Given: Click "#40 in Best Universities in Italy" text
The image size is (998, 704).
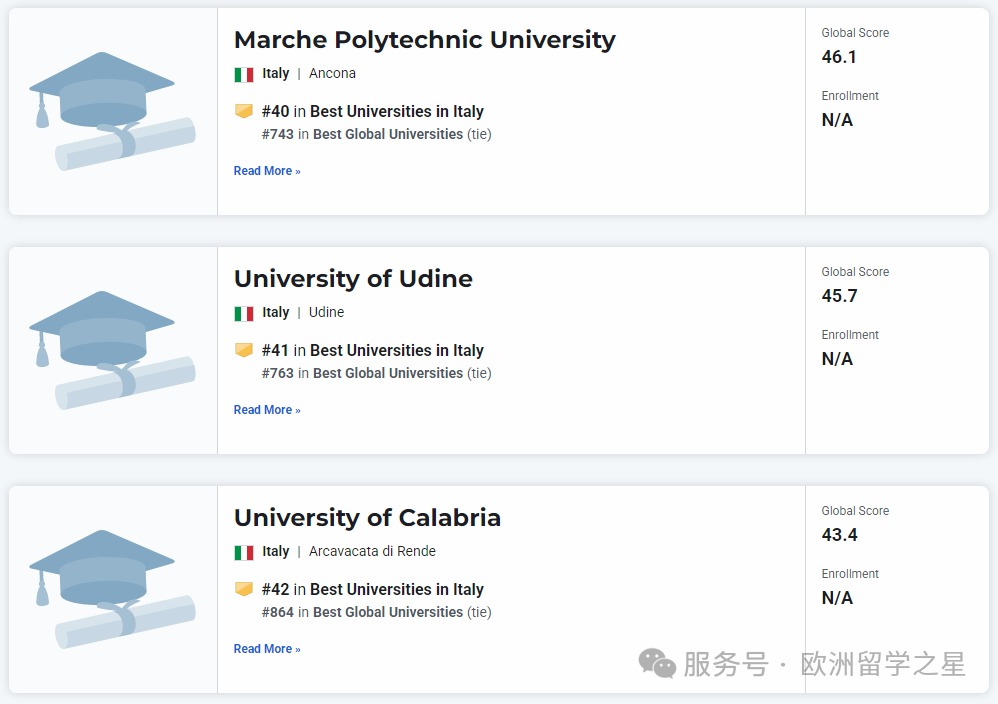Looking at the screenshot, I should coord(372,112).
